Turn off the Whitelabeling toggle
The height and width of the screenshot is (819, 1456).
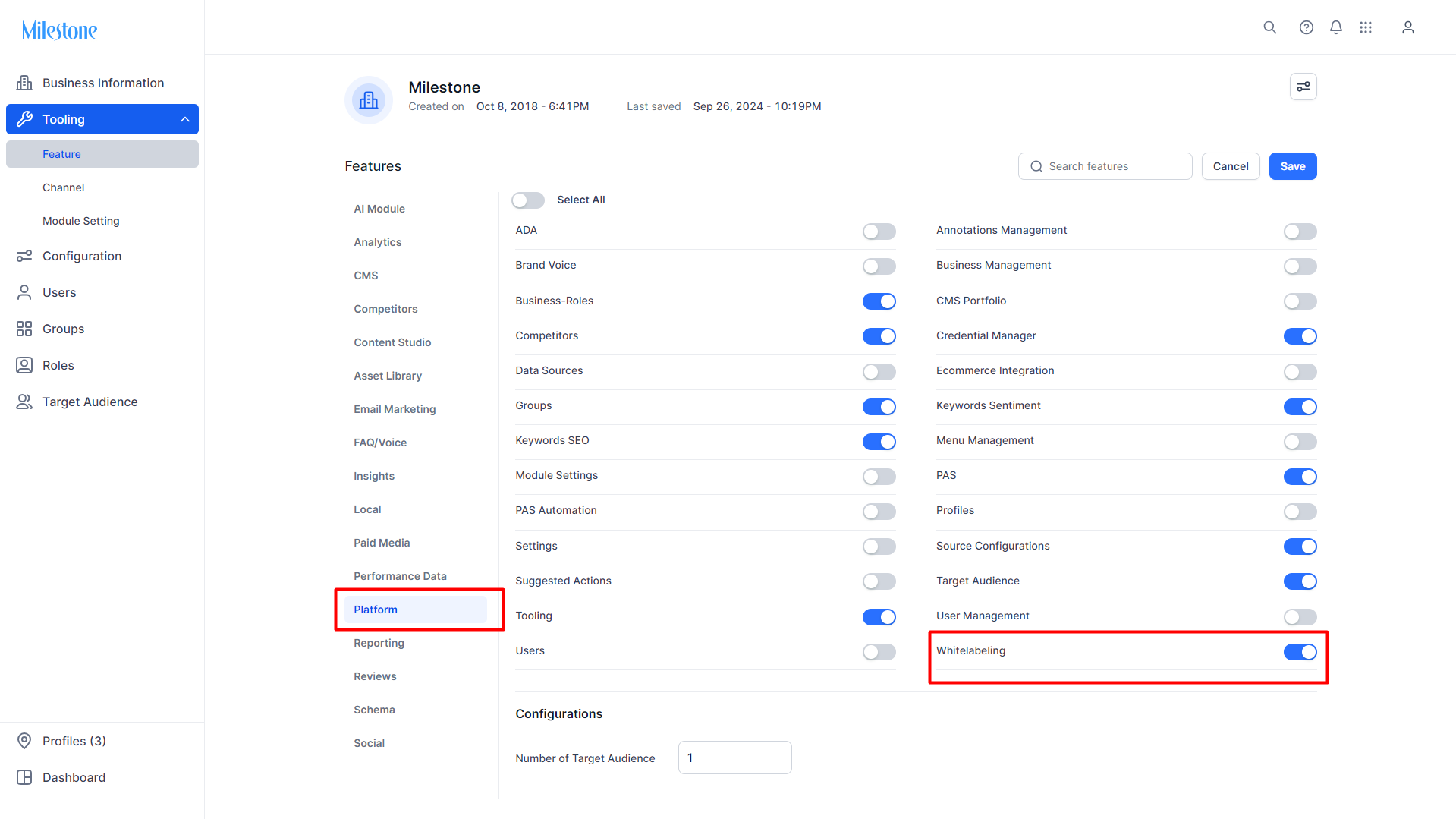pos(1300,651)
